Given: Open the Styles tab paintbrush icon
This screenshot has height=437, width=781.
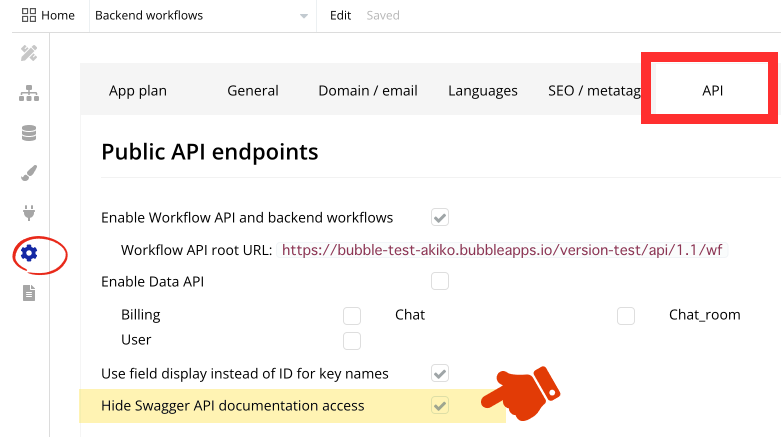Looking at the screenshot, I should click(29, 173).
